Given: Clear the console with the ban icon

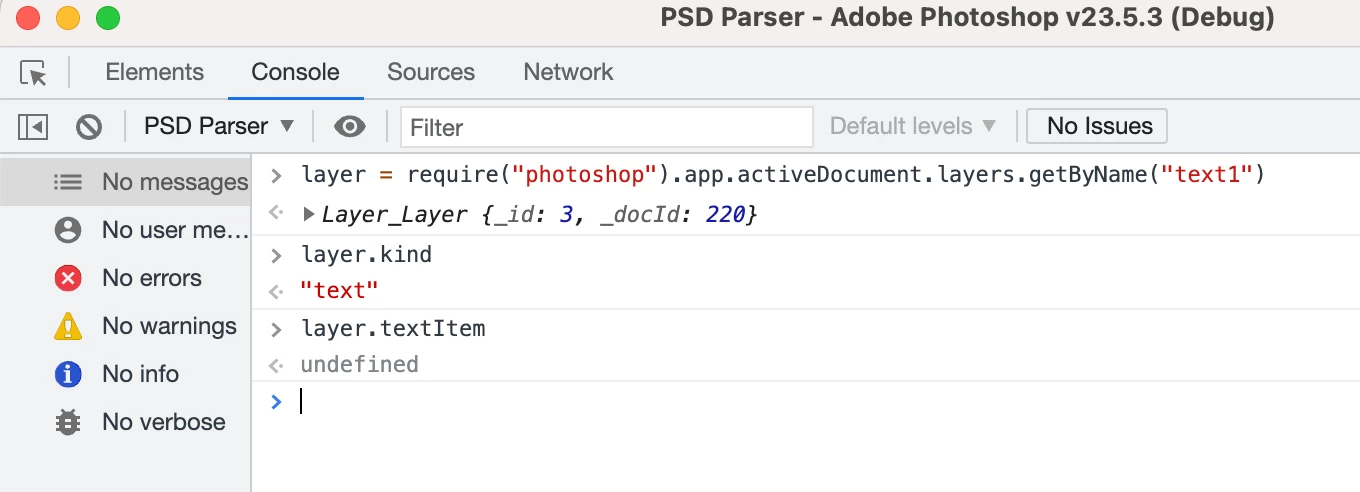Looking at the screenshot, I should [89, 127].
